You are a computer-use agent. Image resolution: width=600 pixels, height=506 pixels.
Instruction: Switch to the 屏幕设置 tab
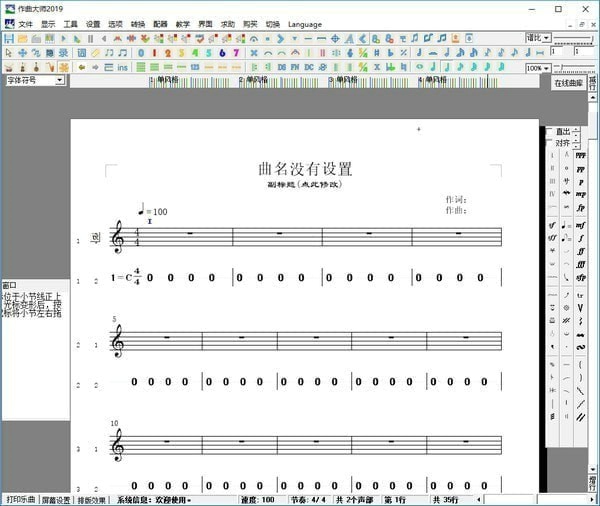click(56, 499)
